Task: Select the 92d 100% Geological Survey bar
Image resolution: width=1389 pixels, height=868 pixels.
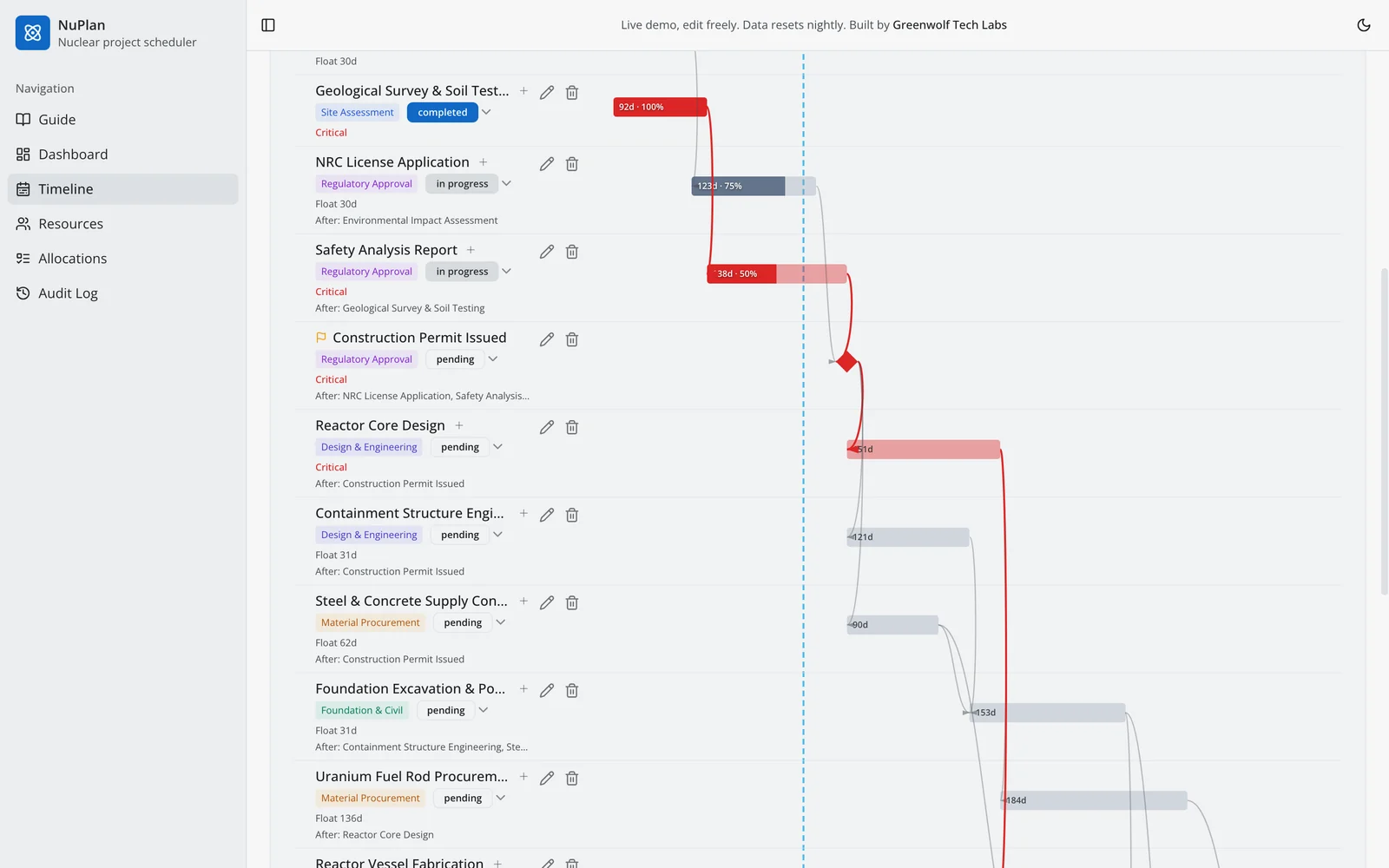Action: [660, 107]
